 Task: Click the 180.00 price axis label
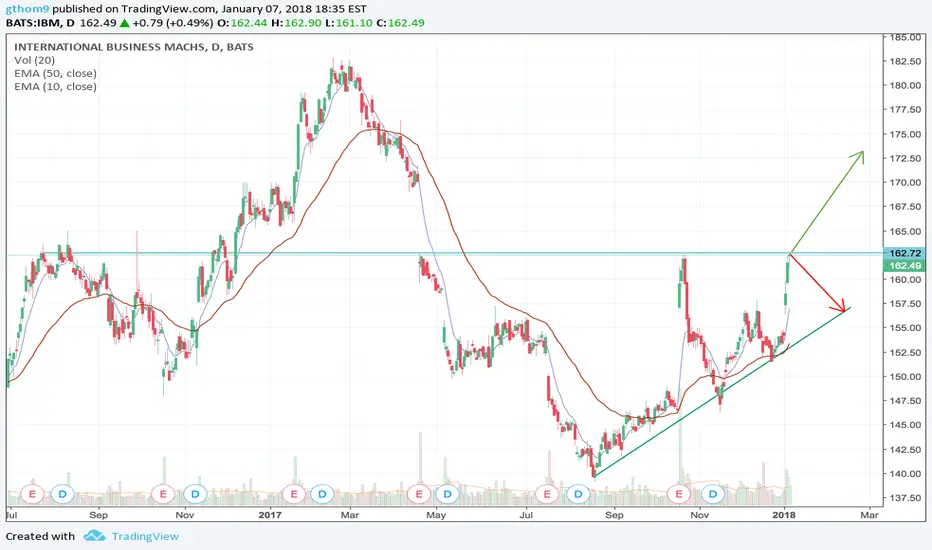coord(905,85)
